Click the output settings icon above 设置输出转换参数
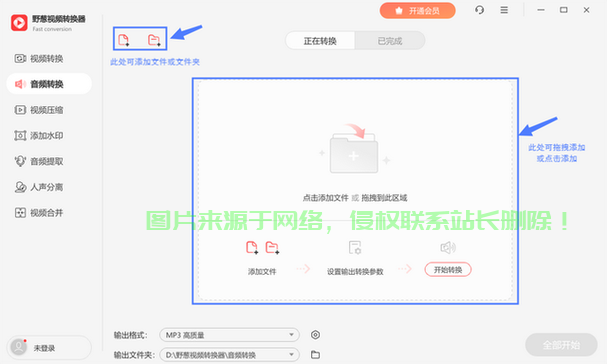The image size is (607, 364). click(355, 247)
